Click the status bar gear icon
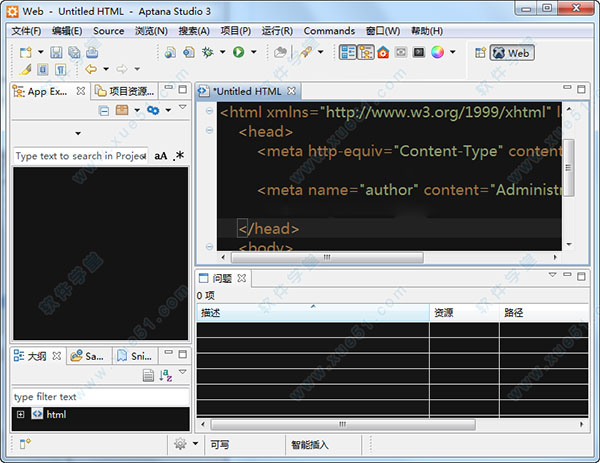This screenshot has height=463, width=600. pyautogui.click(x=180, y=444)
